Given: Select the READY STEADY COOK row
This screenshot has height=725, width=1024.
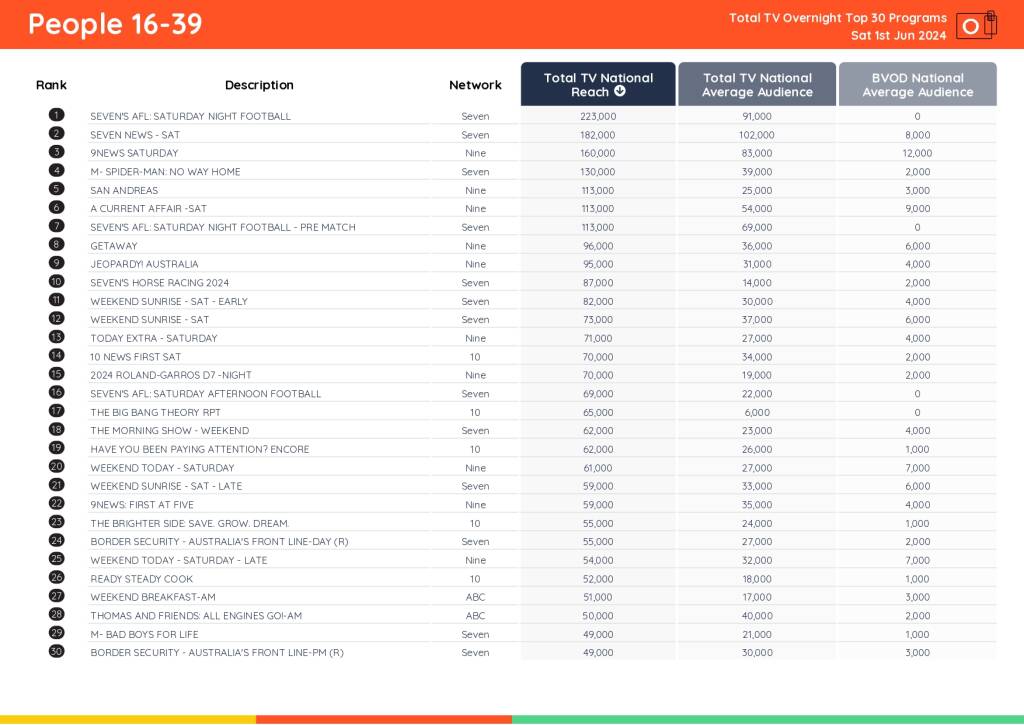Looking at the screenshot, I should coord(142,578).
